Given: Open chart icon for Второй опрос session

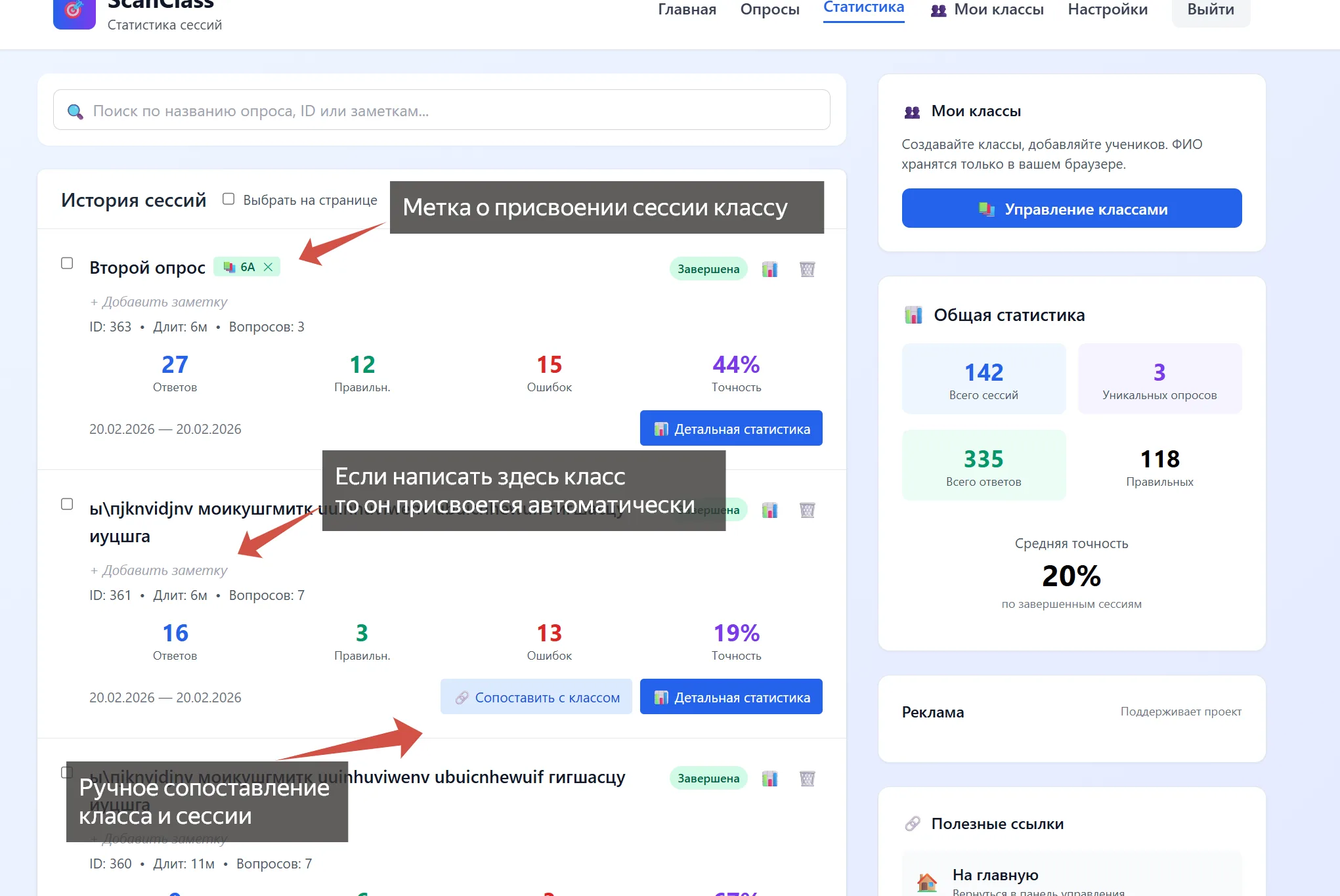Looking at the screenshot, I should (769, 269).
